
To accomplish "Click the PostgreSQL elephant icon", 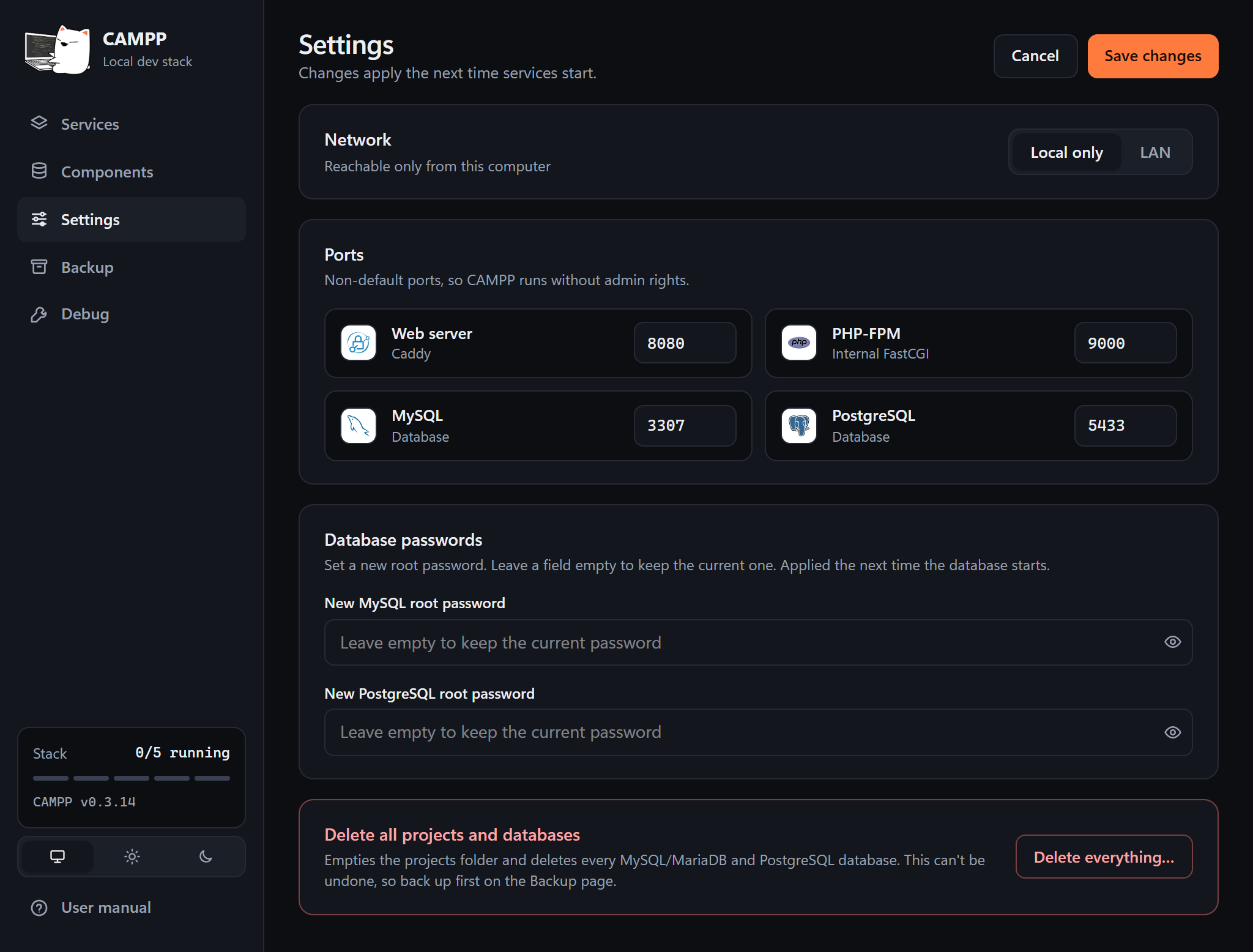I will 799,426.
